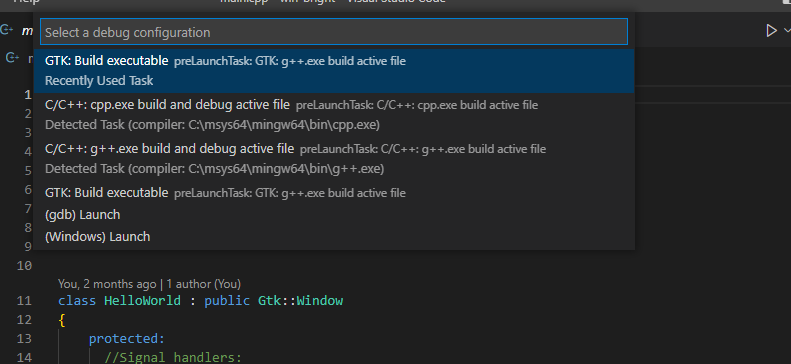
Task: Choose C/C++: g++.exe build and debug active file
Action: 333,158
